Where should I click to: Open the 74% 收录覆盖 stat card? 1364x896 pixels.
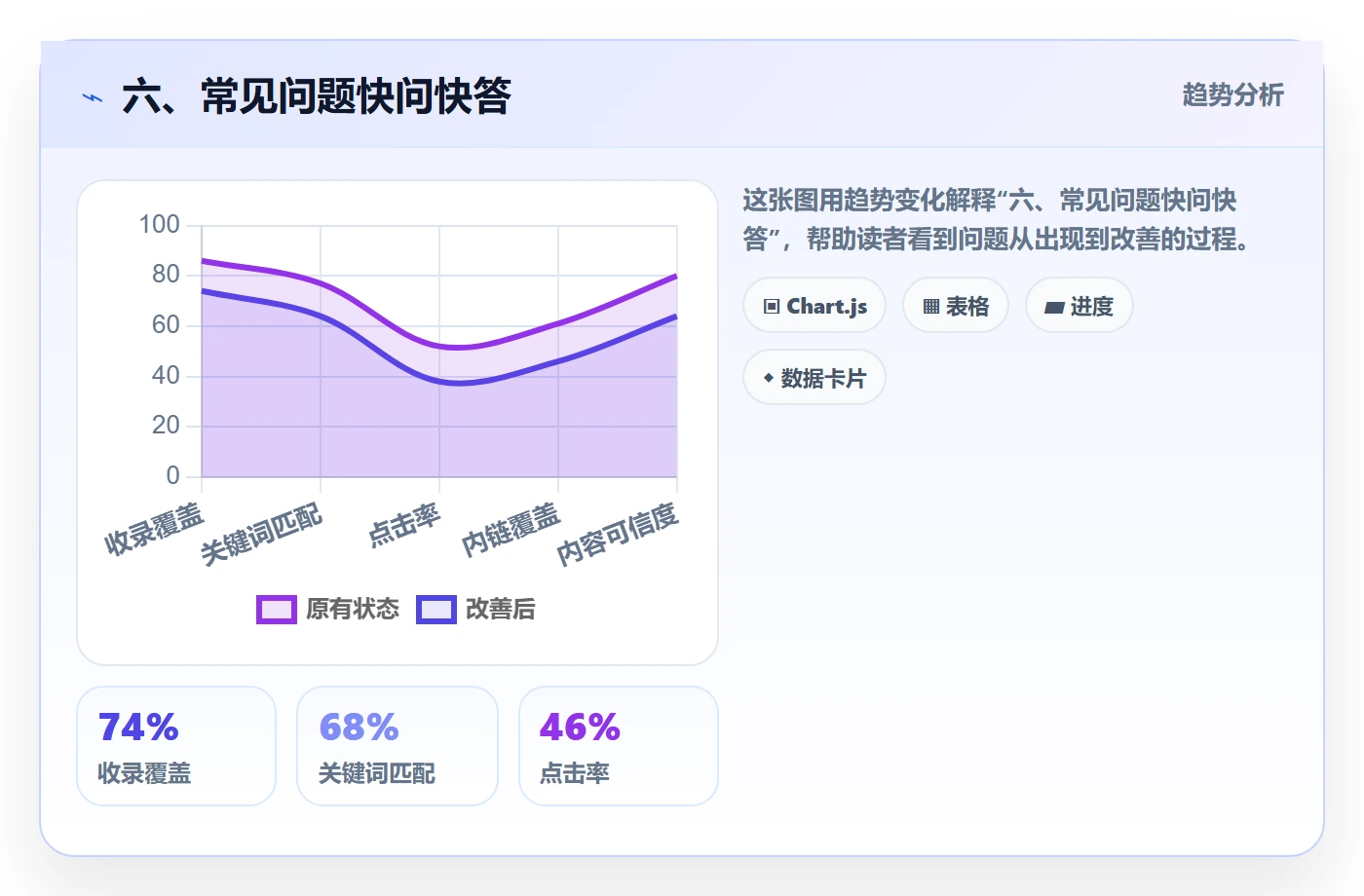tap(176, 746)
